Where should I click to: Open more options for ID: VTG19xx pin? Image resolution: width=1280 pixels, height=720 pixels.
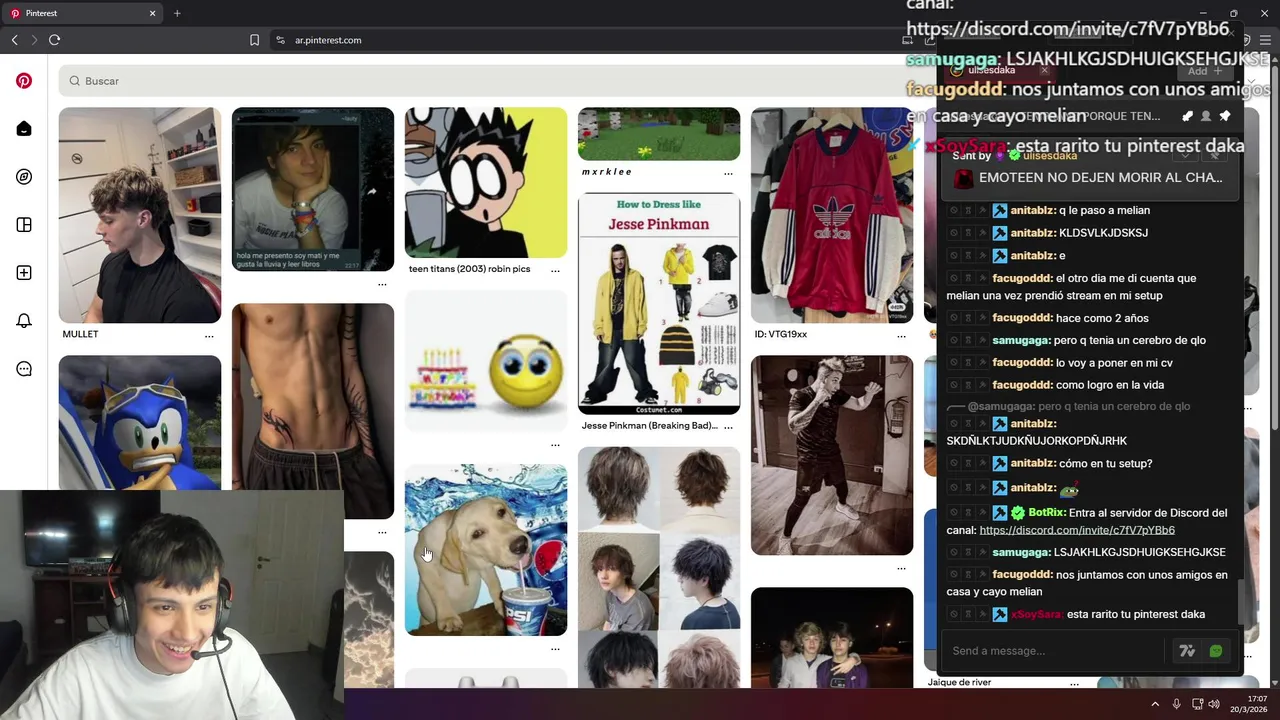(x=901, y=336)
